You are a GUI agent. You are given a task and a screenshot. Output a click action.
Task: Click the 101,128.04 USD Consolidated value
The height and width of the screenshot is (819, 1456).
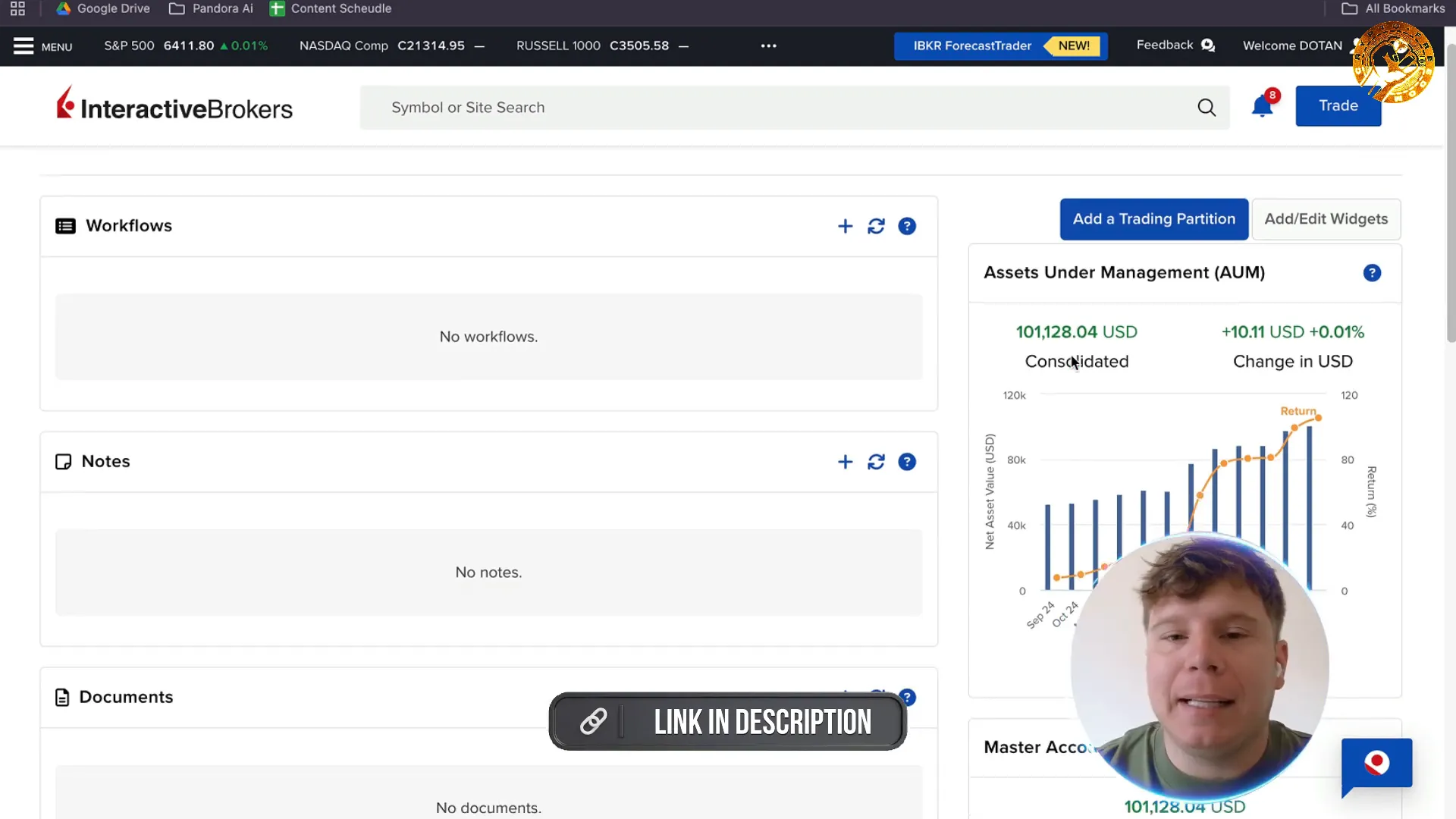tap(1077, 332)
